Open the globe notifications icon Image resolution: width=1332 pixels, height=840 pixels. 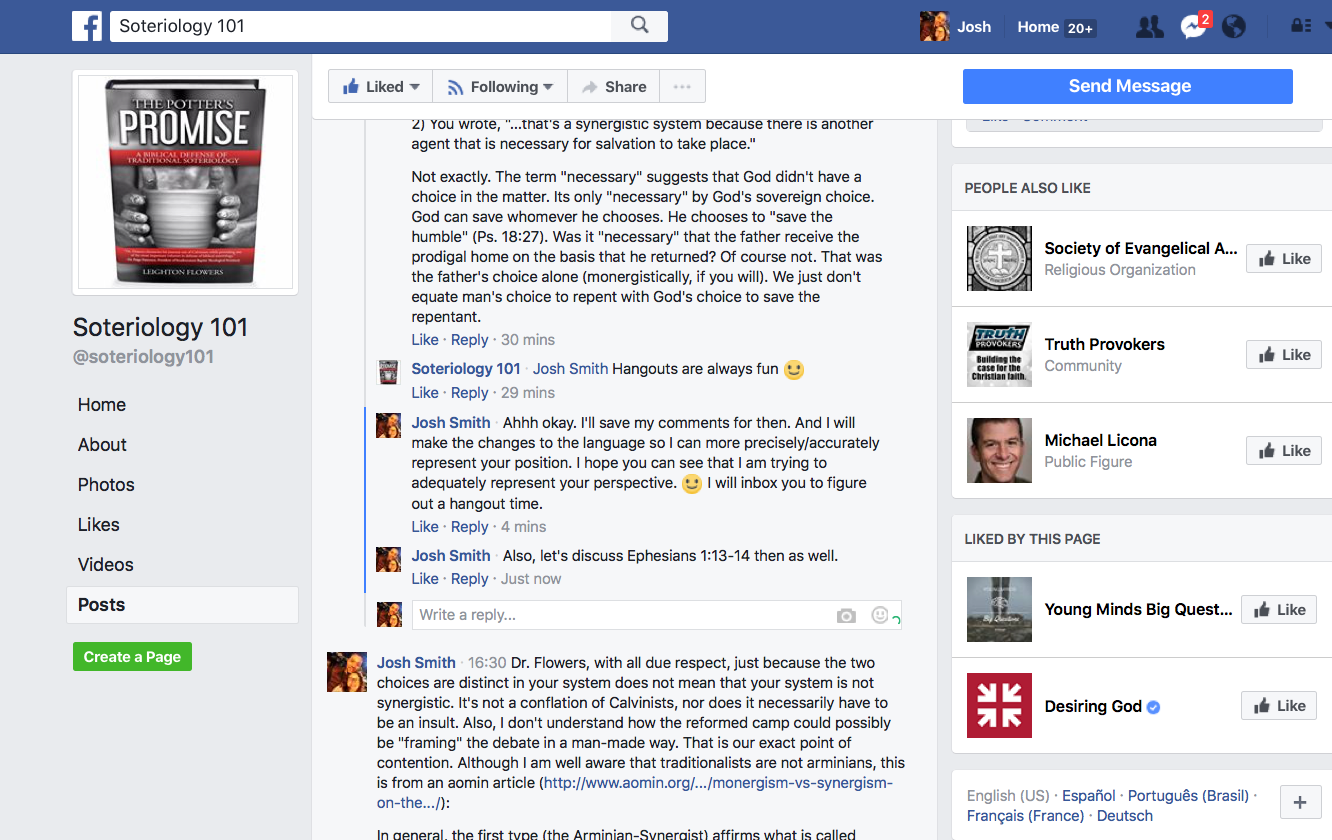coord(1234,27)
